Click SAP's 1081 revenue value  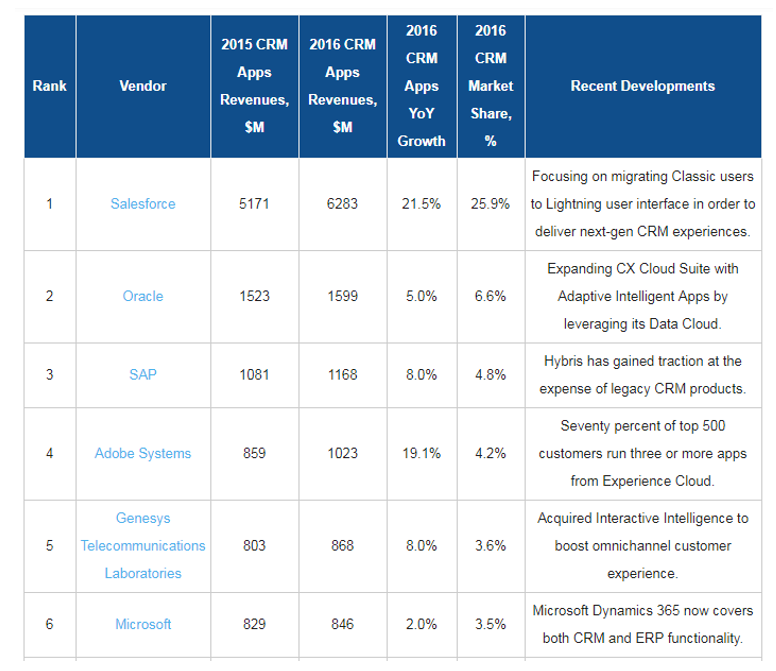pos(254,375)
